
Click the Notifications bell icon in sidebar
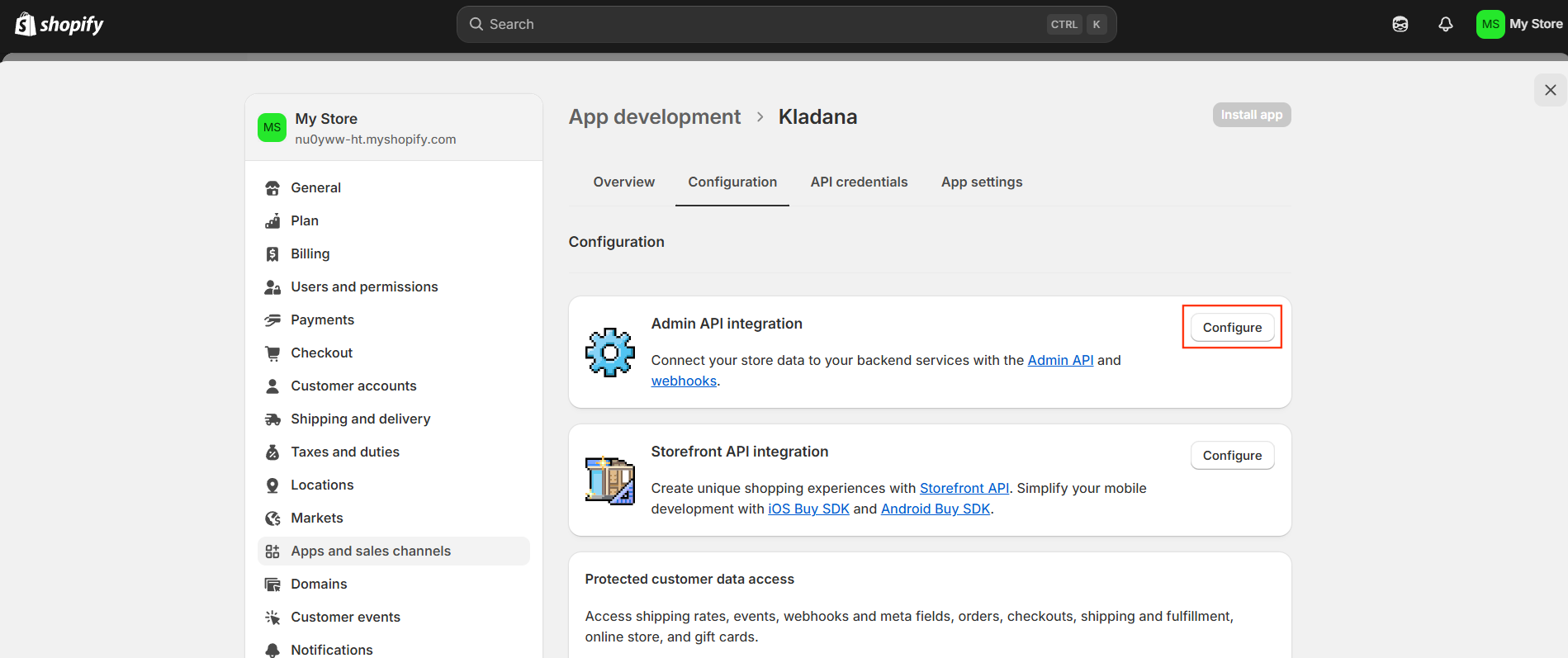click(272, 651)
